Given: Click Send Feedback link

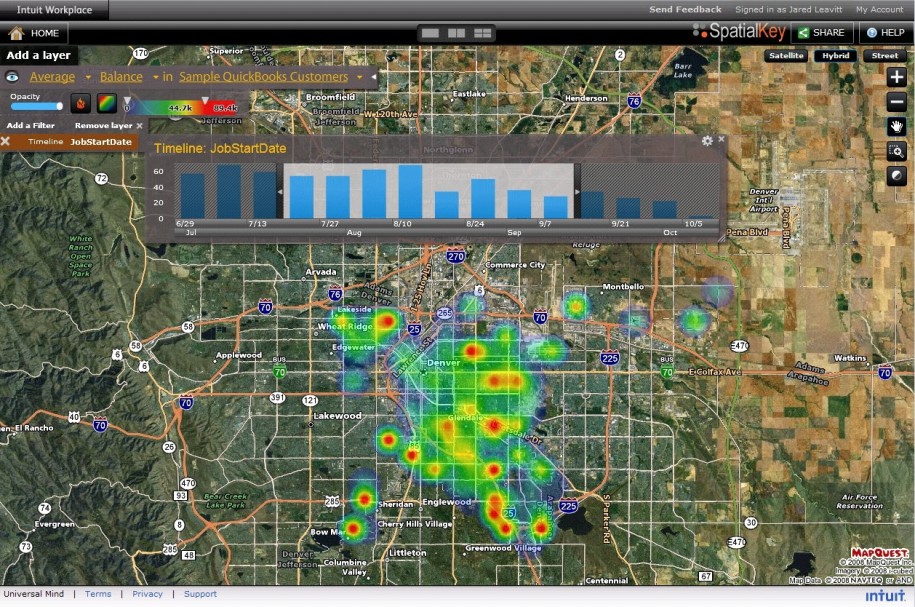Looking at the screenshot, I should 685,9.
